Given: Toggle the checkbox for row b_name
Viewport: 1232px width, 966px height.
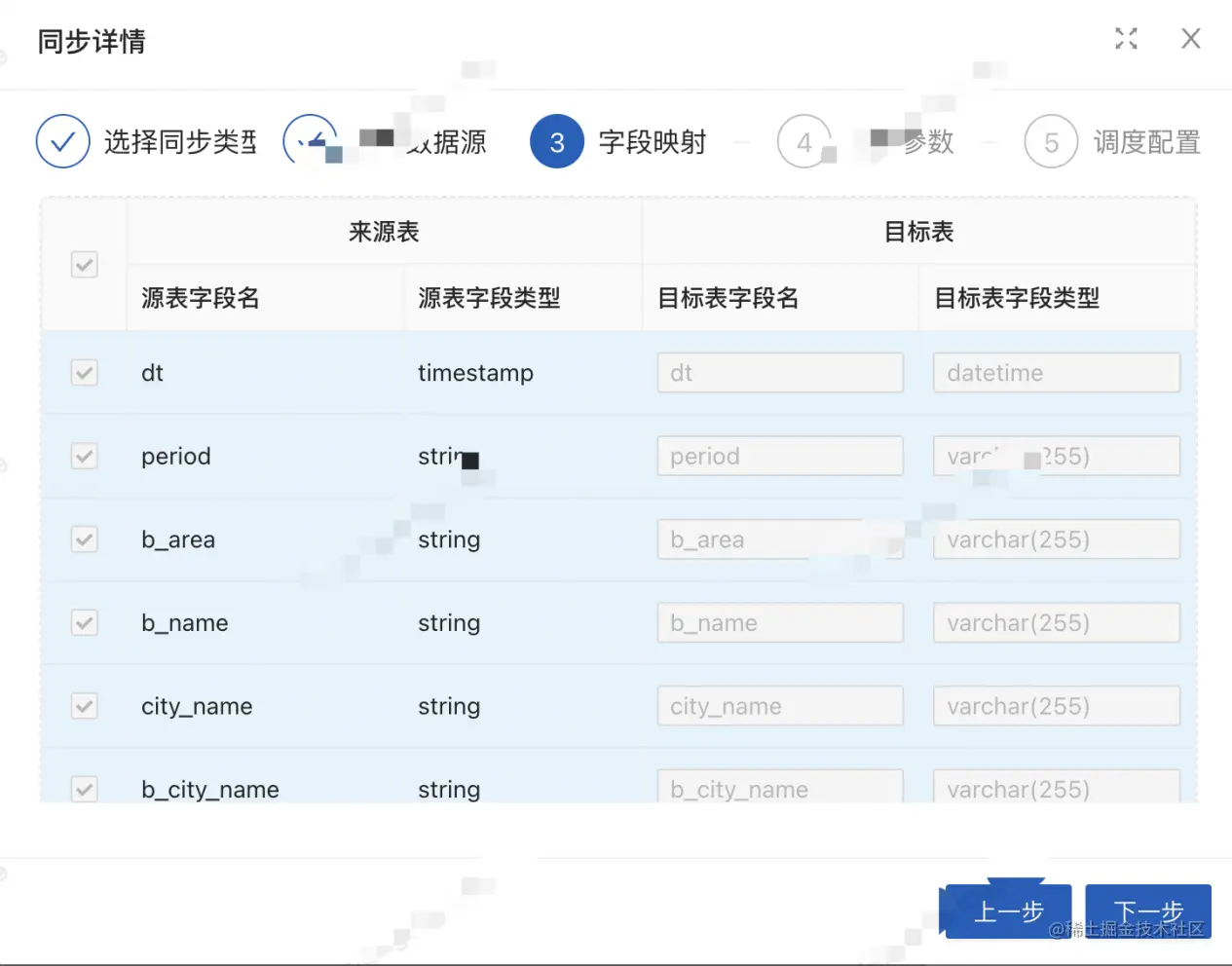Looking at the screenshot, I should point(85,622).
